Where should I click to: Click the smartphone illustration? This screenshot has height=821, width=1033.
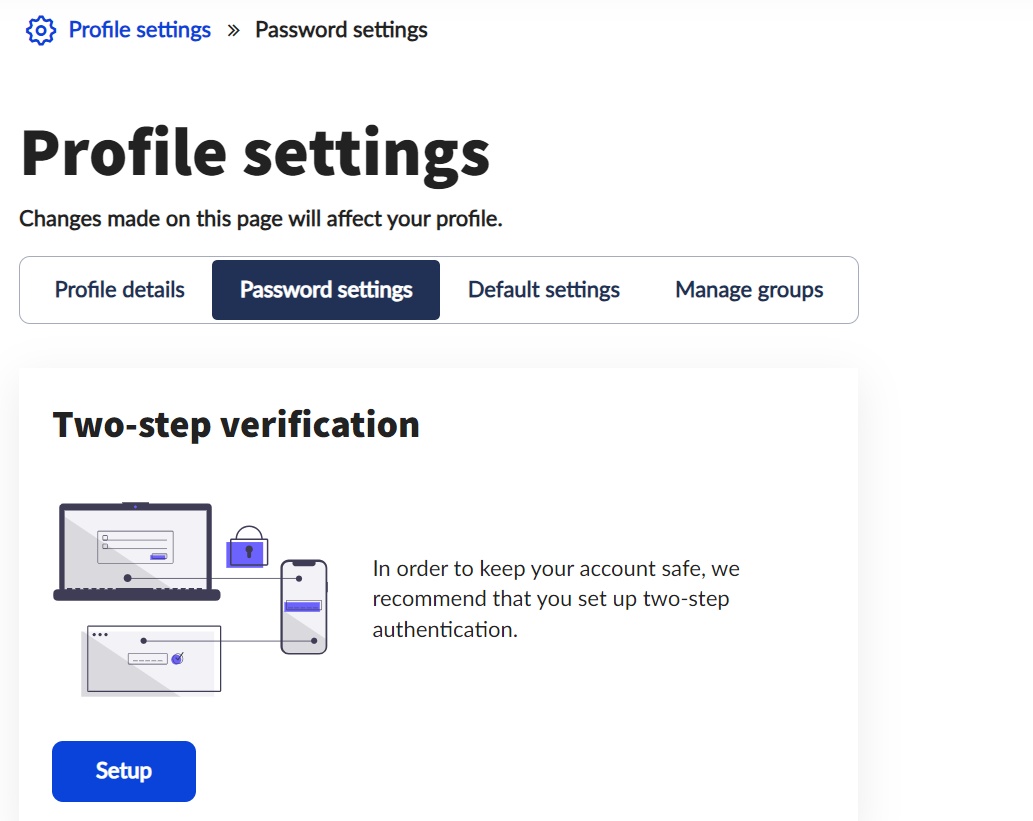click(304, 607)
